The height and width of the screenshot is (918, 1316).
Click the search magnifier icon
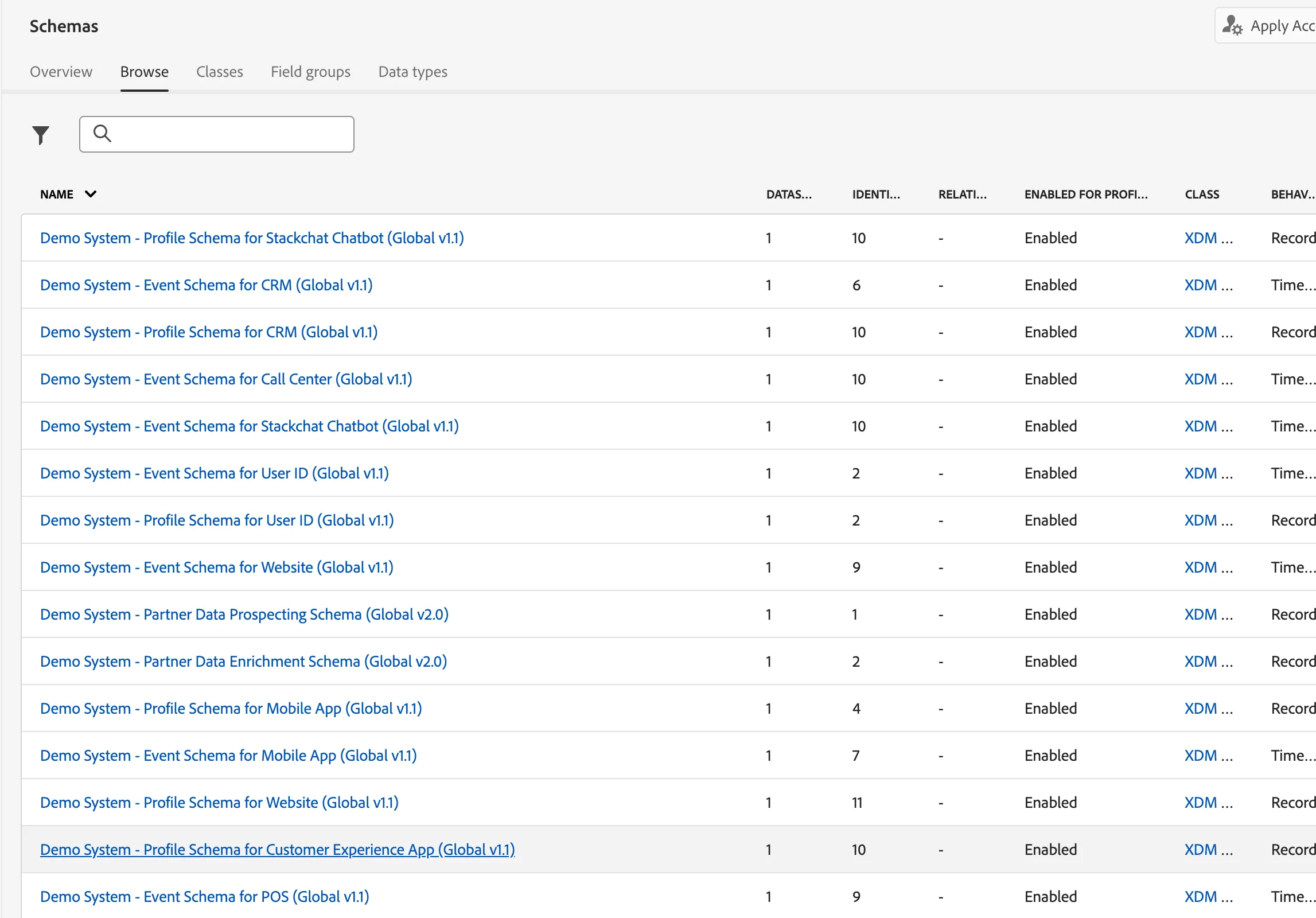[x=102, y=134]
